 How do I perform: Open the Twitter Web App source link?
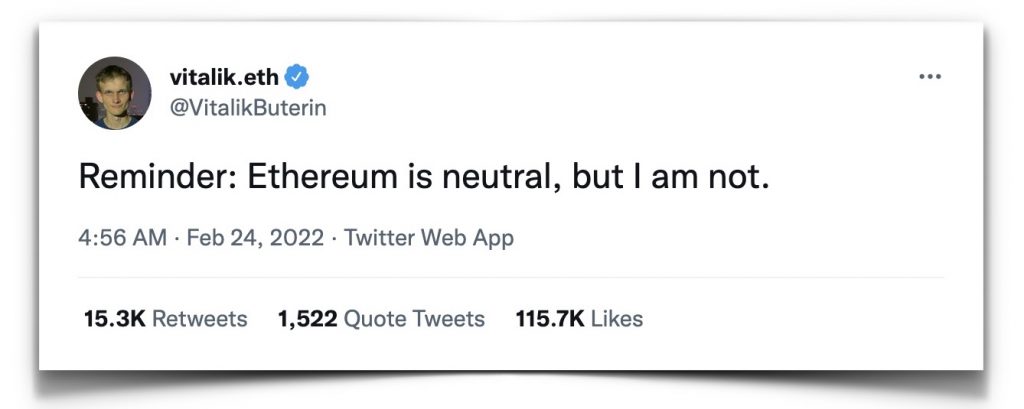428,239
